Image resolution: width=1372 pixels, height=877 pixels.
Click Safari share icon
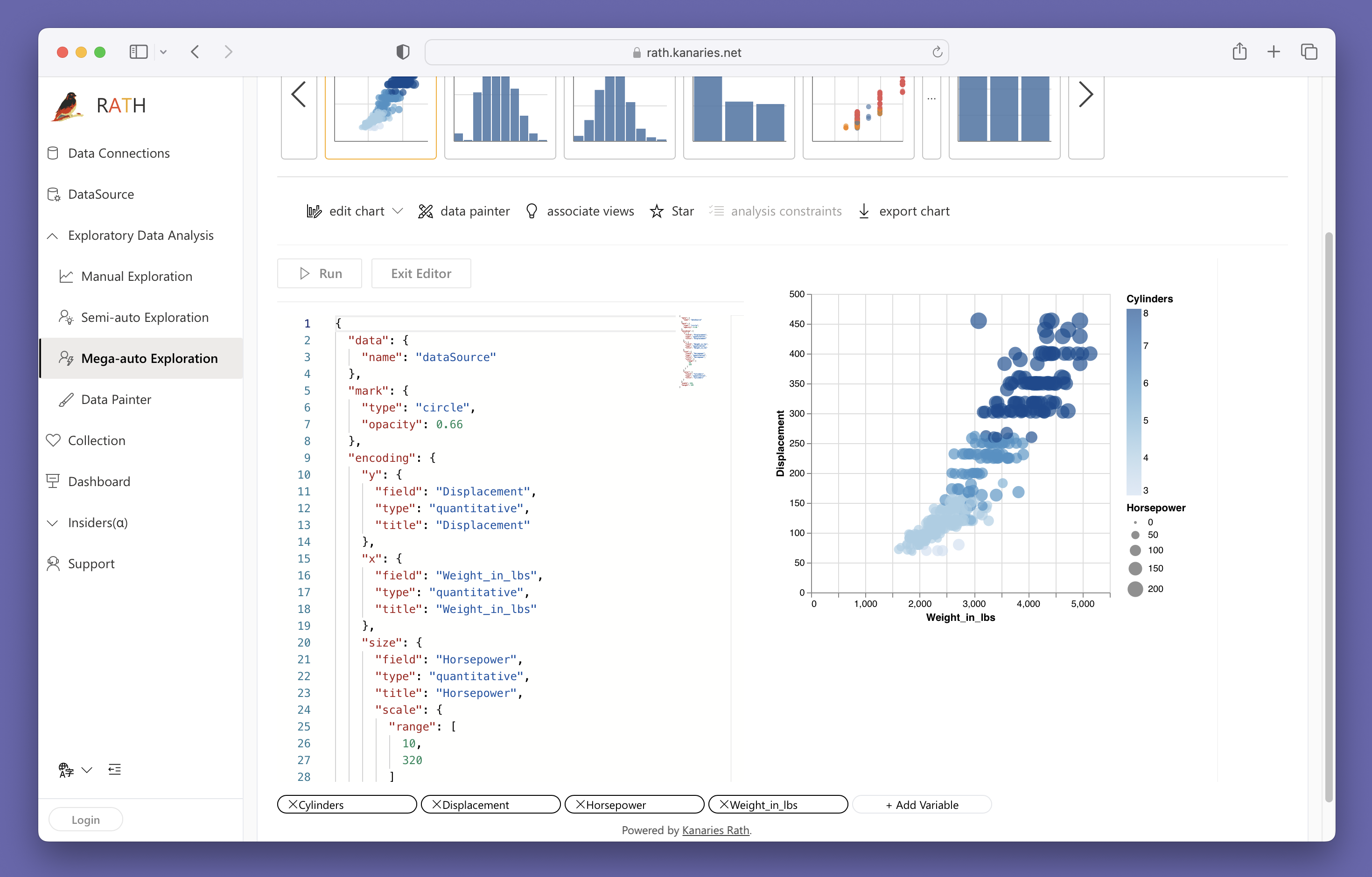[x=1239, y=52]
